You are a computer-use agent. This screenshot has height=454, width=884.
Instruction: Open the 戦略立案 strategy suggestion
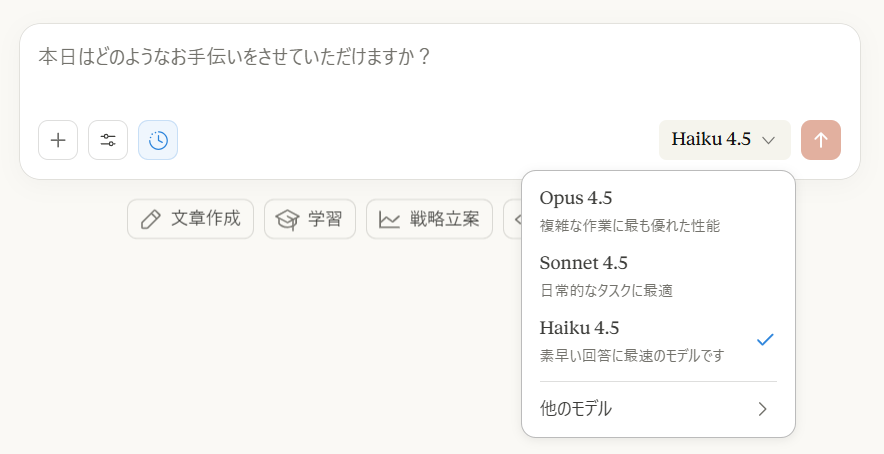[x=429, y=219]
